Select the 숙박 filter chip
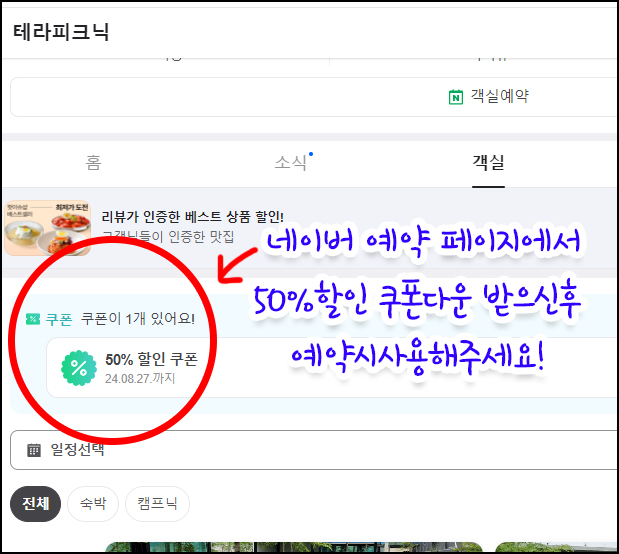The width and height of the screenshot is (619, 554). pos(91,504)
